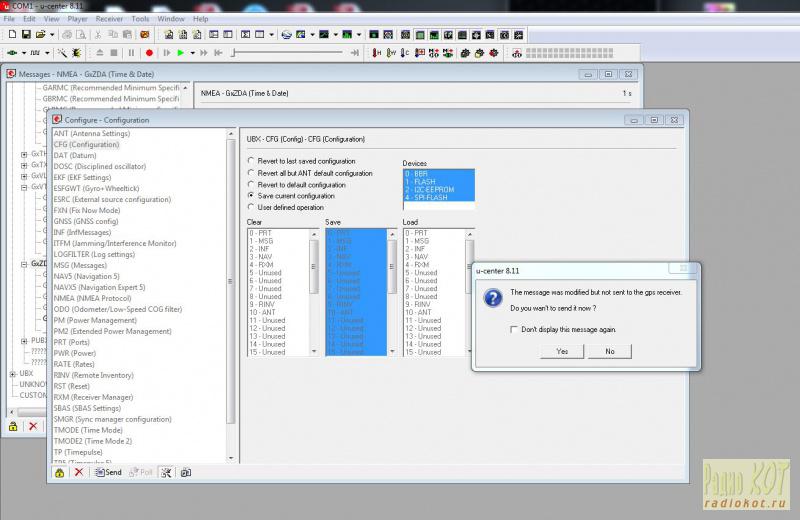
Task: Open the dropdown next to connect icon
Action: click(23, 53)
